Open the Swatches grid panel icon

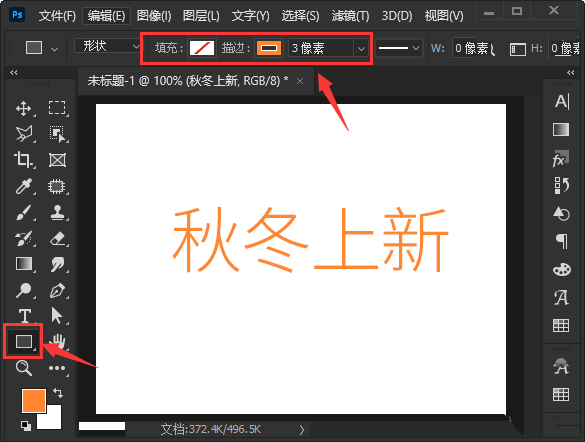point(561,326)
